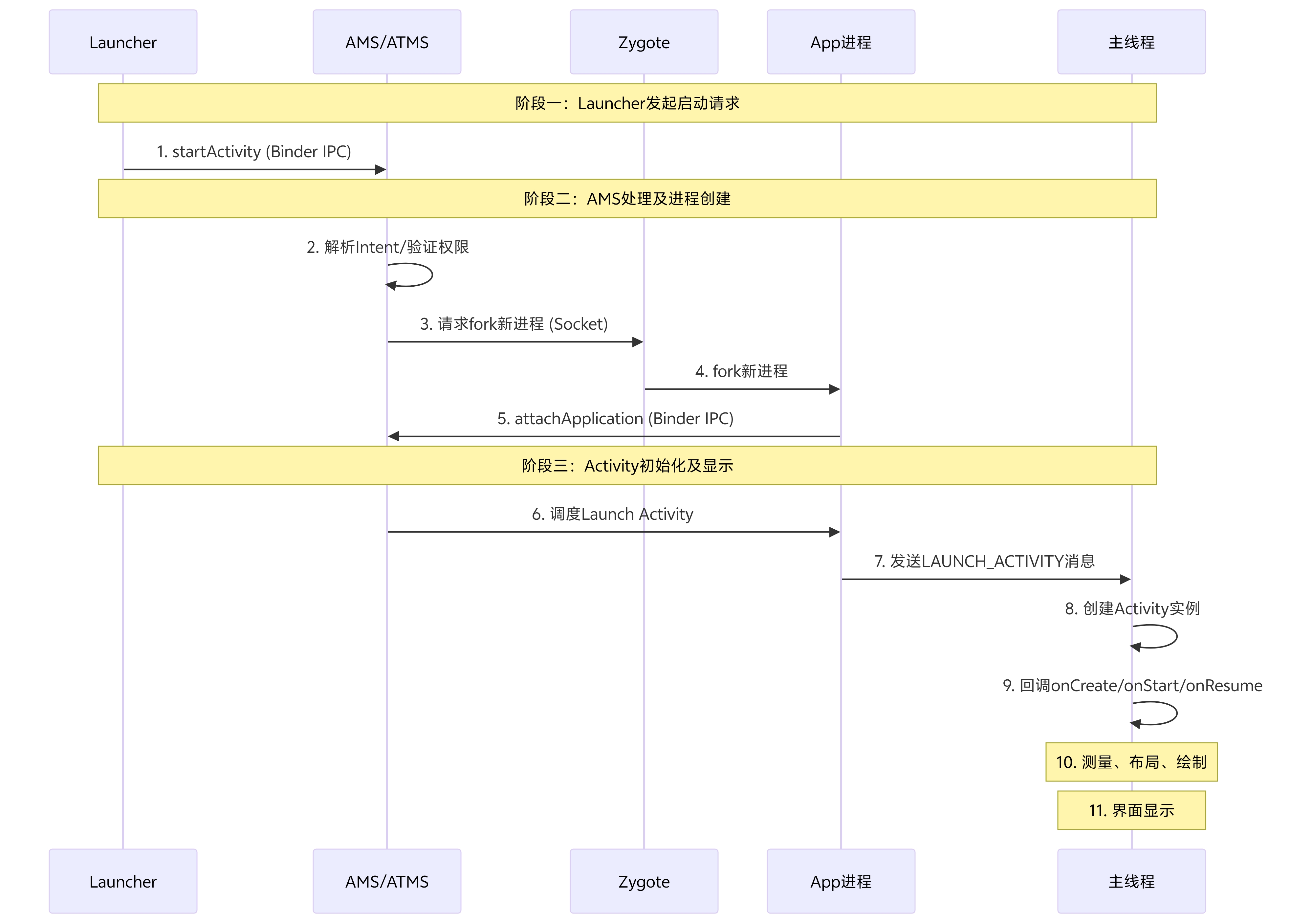Click the 调度Launch Activity message label
The height and width of the screenshot is (924, 1312).
pos(612,514)
